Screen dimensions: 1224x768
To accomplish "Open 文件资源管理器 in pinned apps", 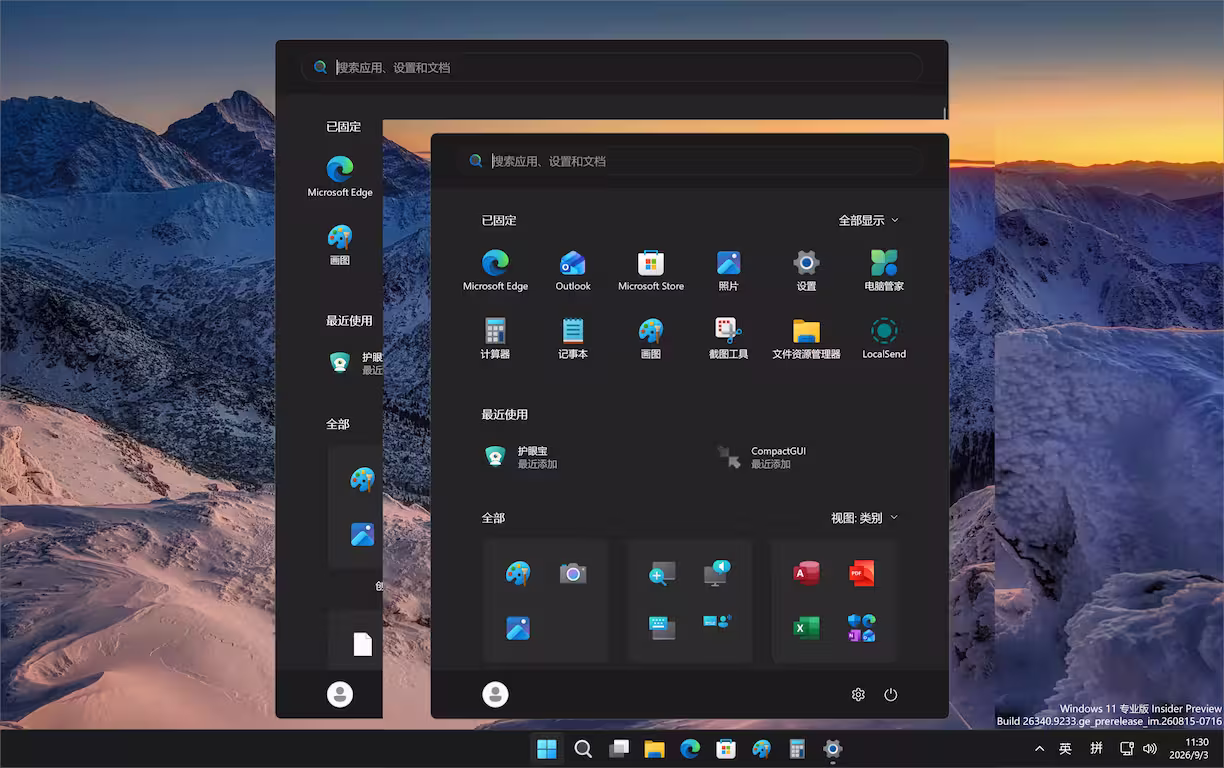I will pos(806,339).
